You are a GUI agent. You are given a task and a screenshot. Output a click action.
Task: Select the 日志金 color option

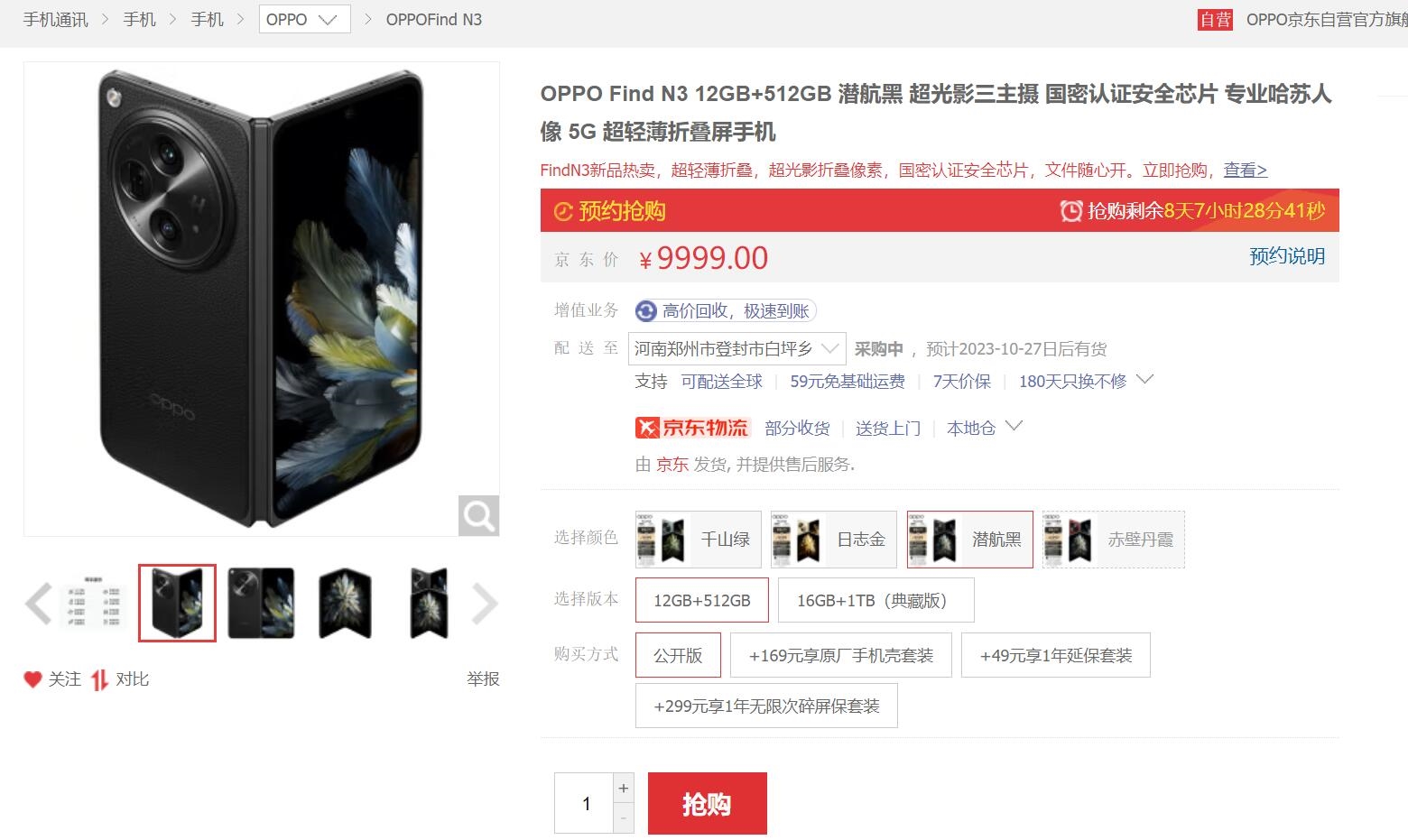tap(834, 540)
